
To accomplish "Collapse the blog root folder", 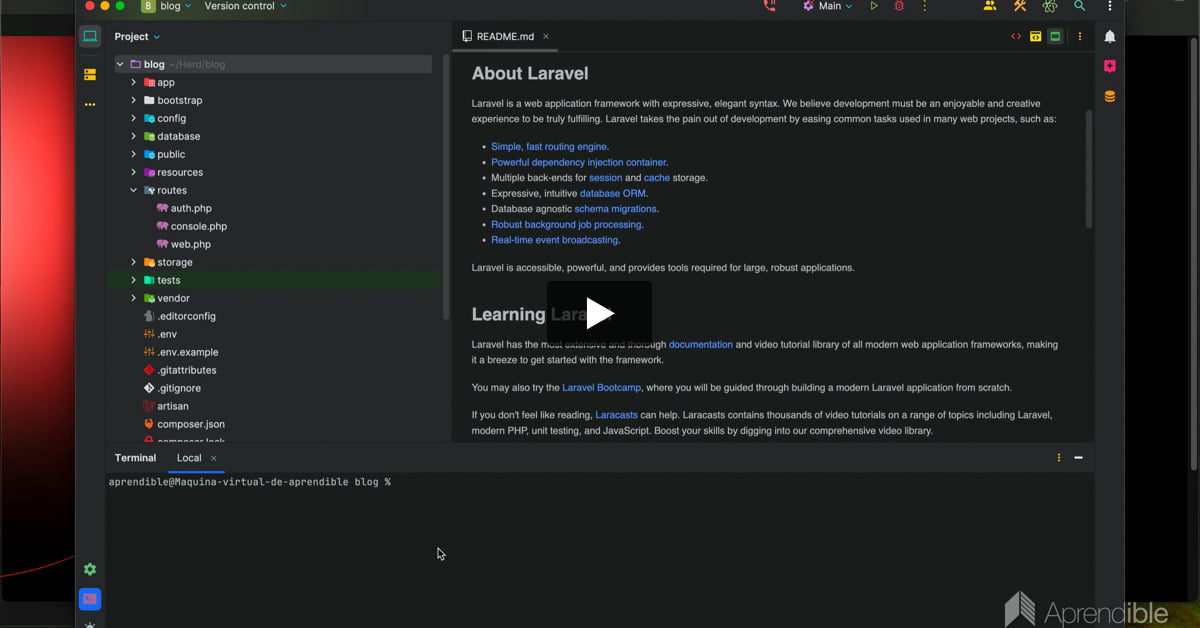I will (x=120, y=64).
